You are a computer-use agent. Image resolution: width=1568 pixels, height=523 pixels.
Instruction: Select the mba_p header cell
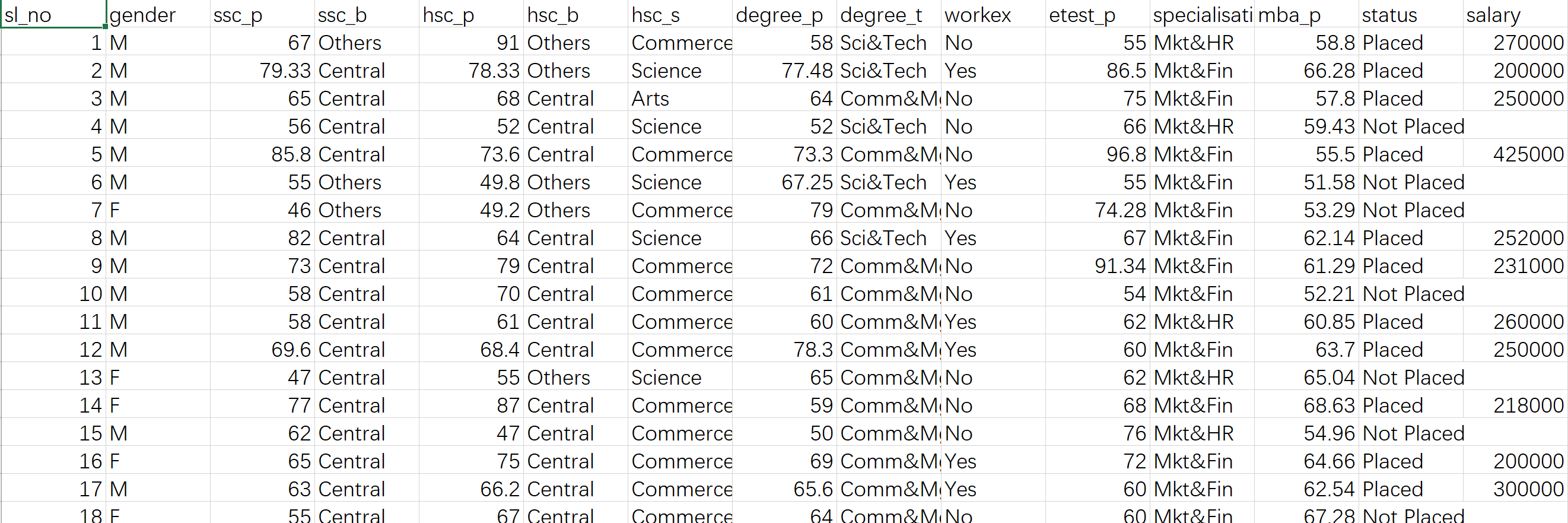(1306, 15)
